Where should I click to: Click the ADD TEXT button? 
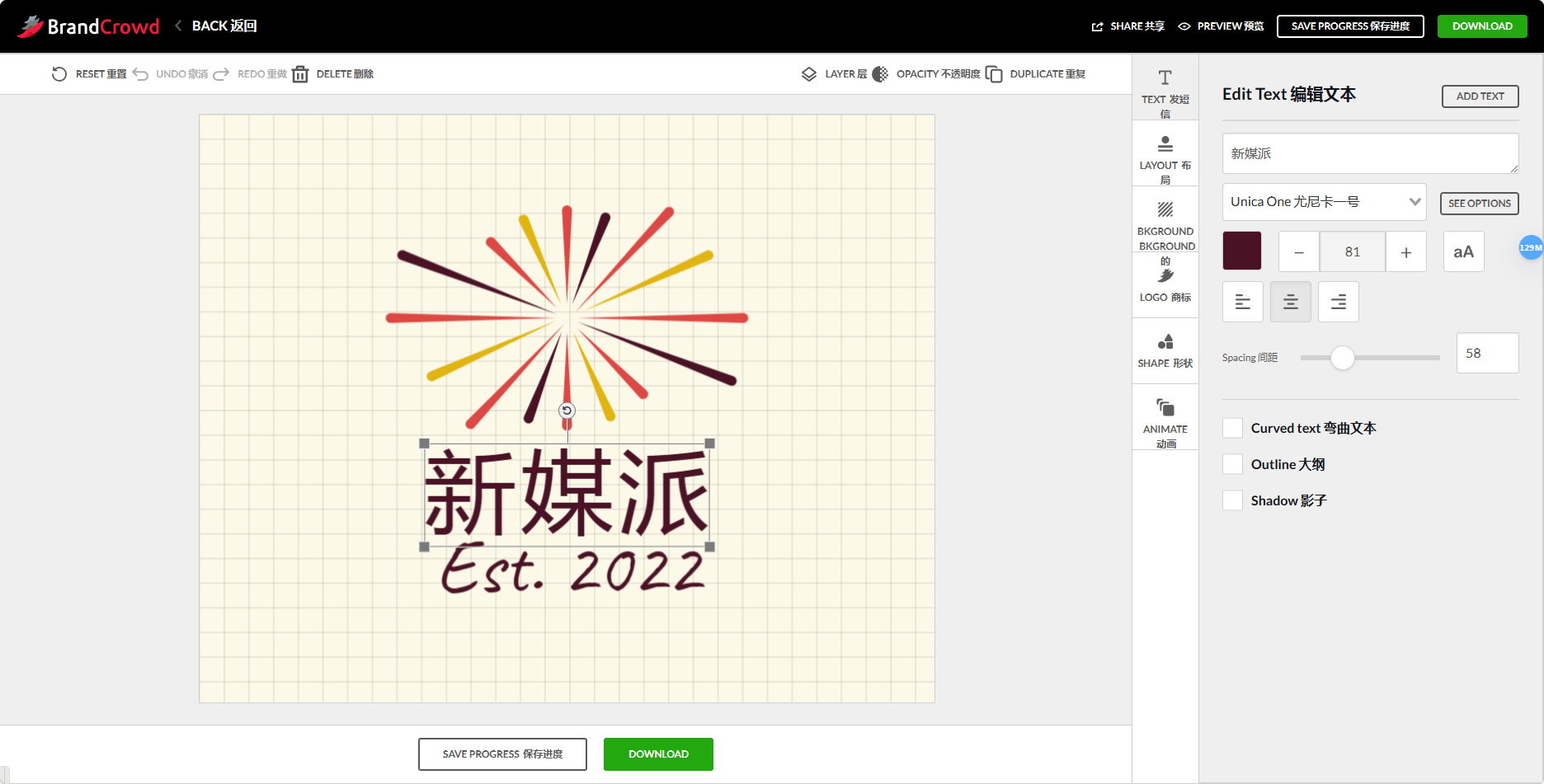point(1479,96)
